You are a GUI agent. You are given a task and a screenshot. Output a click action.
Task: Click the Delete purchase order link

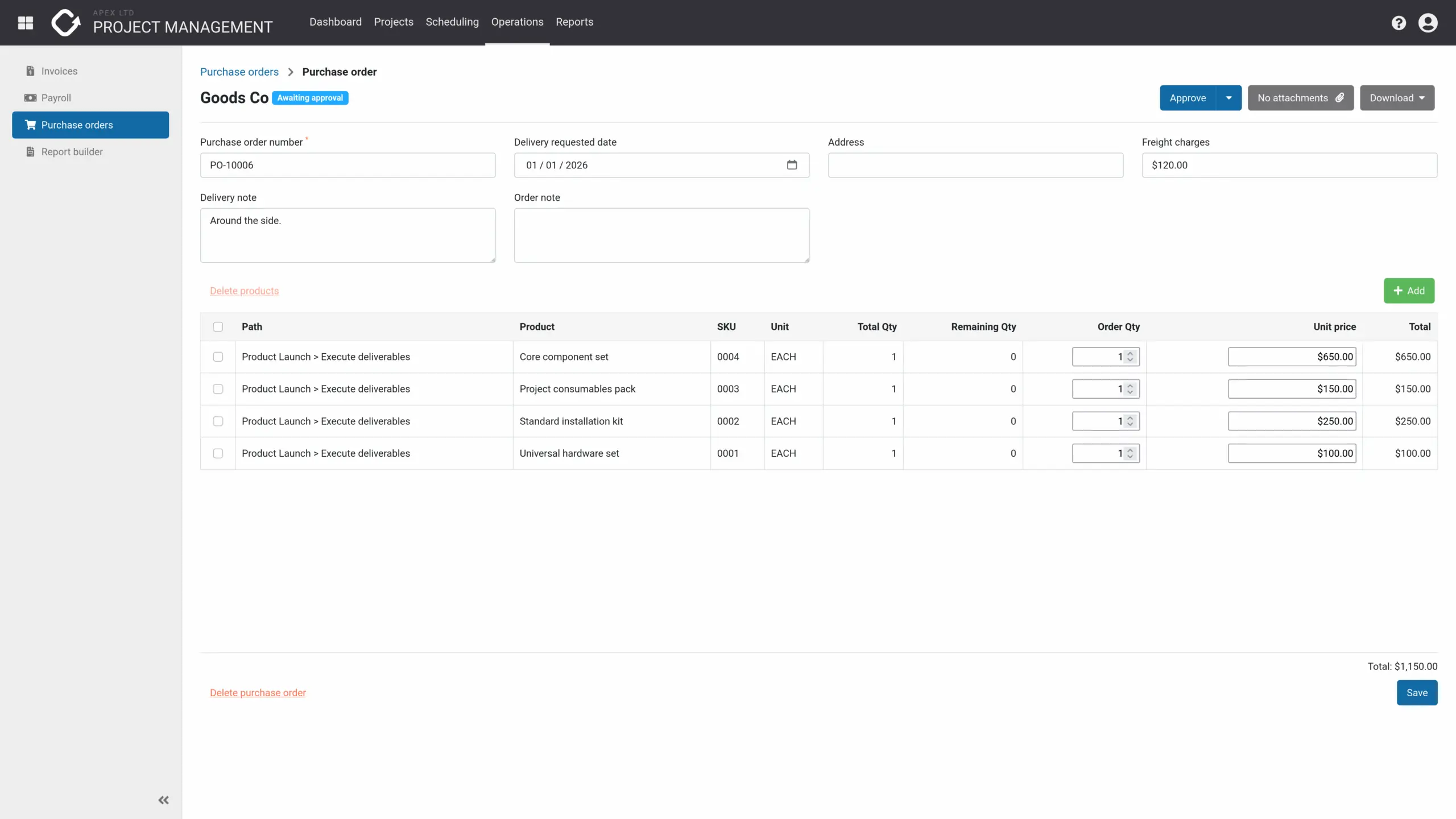point(258,693)
